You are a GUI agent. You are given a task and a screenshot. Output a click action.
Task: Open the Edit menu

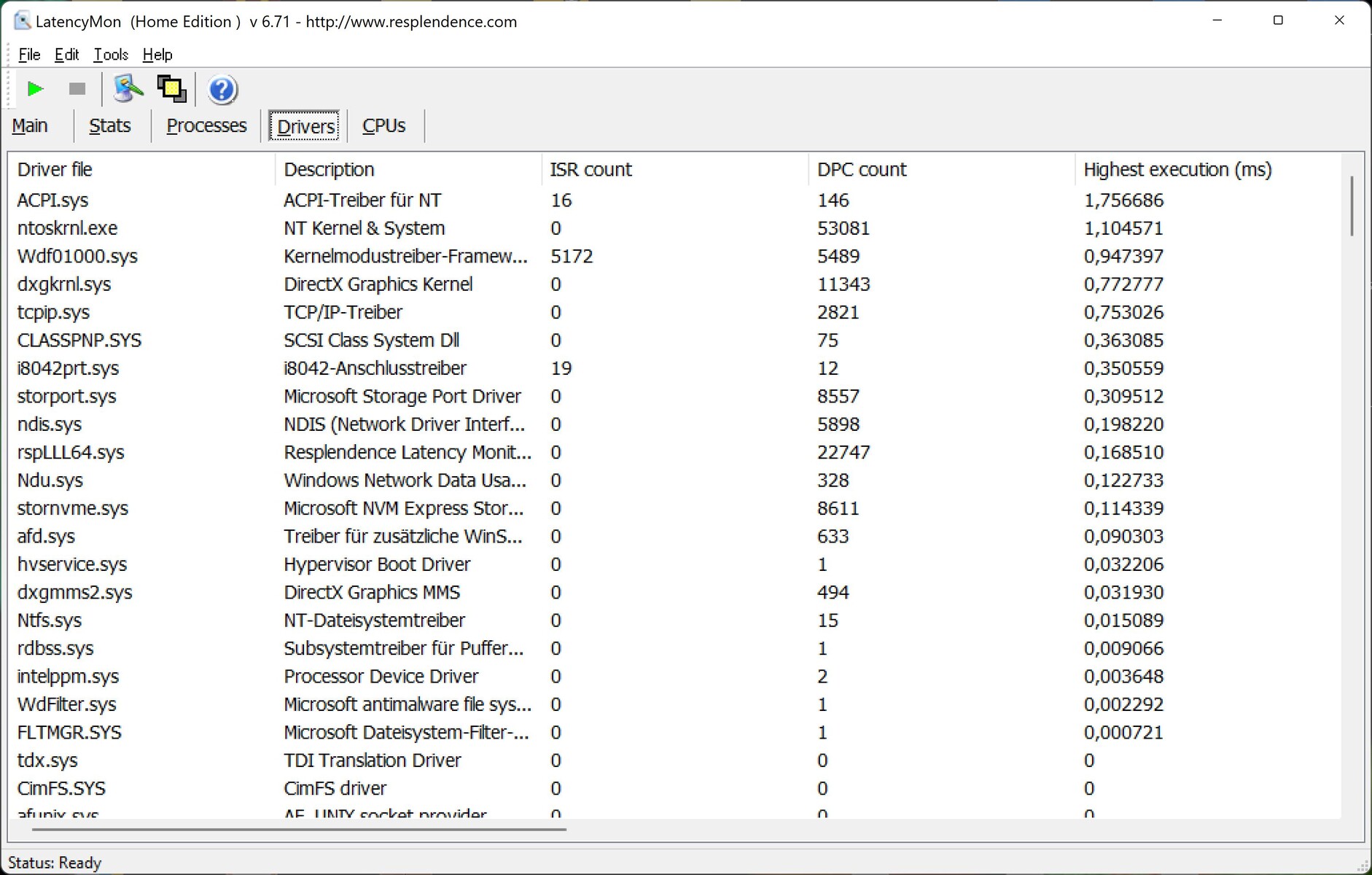(66, 55)
